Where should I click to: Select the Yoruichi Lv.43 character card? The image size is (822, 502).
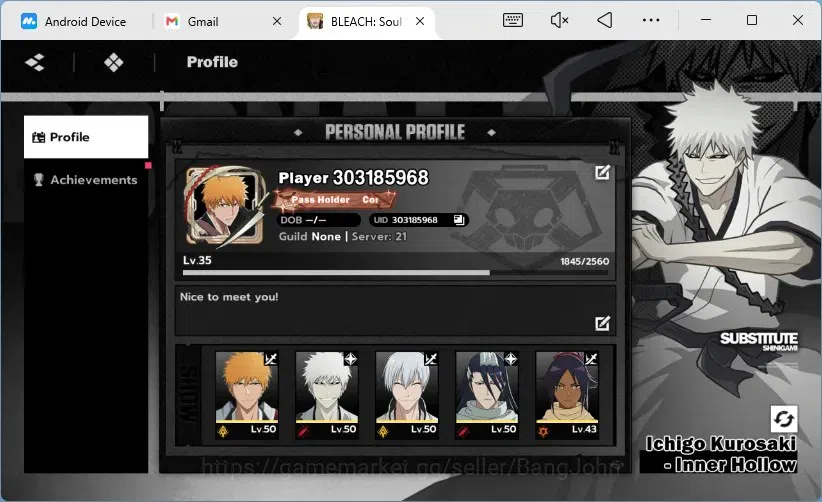(x=567, y=395)
